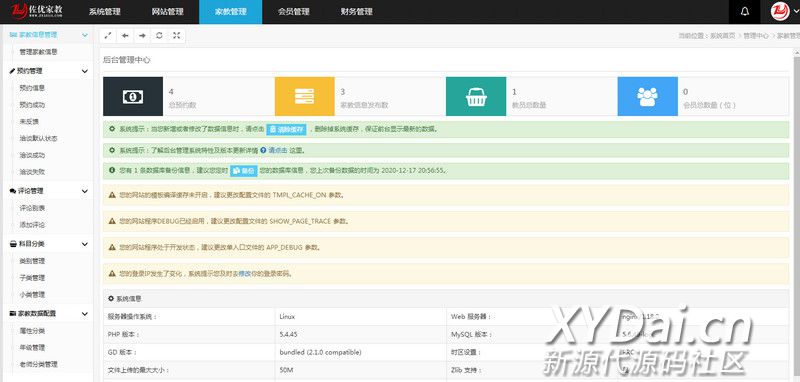Viewport: 800px width, 382px height.
Task: Open 子类管理 in the sidebar
Action: 32,278
